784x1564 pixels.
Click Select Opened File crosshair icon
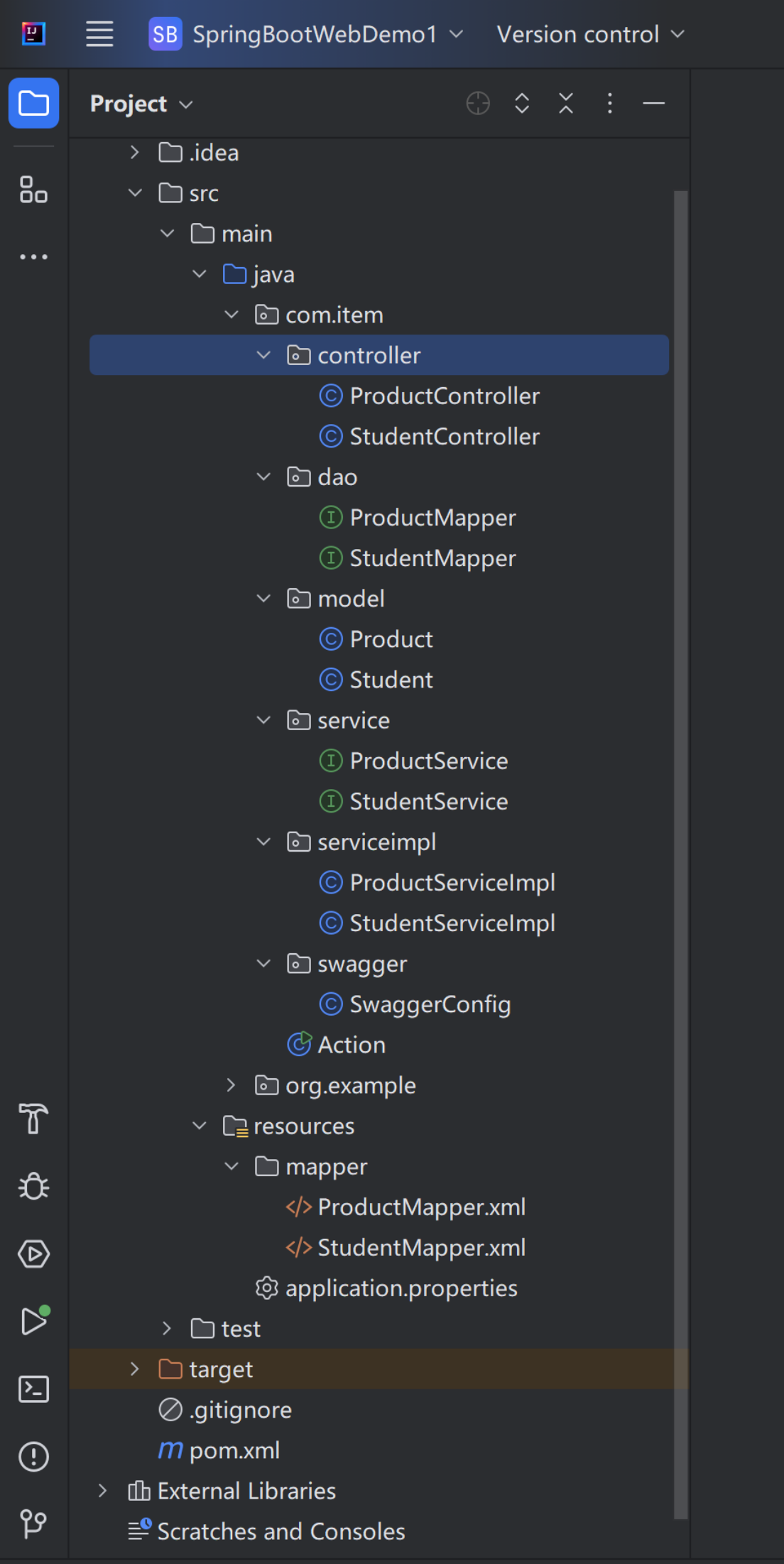pos(478,103)
